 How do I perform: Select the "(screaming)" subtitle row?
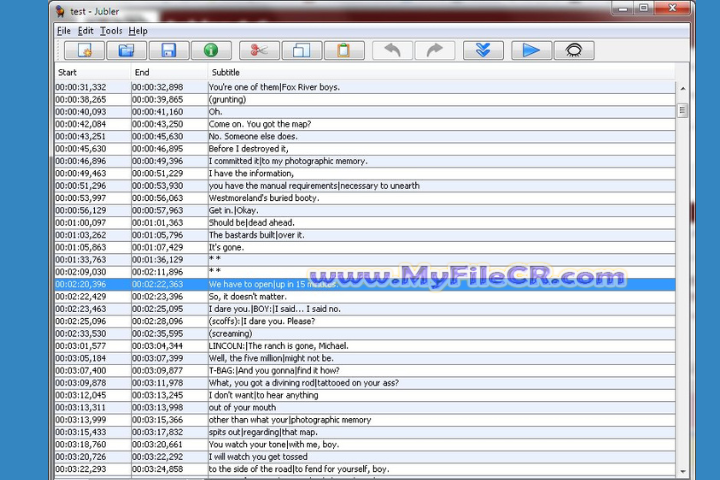coord(365,334)
